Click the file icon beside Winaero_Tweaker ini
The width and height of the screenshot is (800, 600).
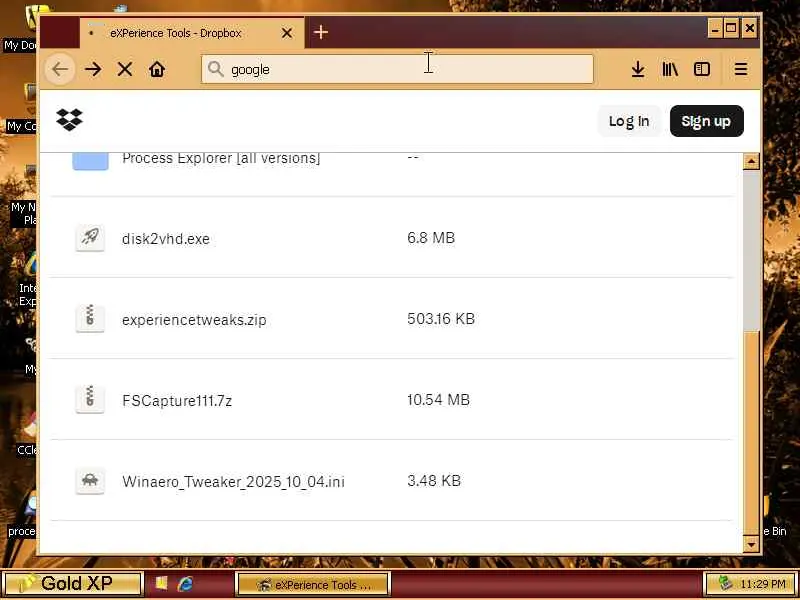(x=90, y=481)
